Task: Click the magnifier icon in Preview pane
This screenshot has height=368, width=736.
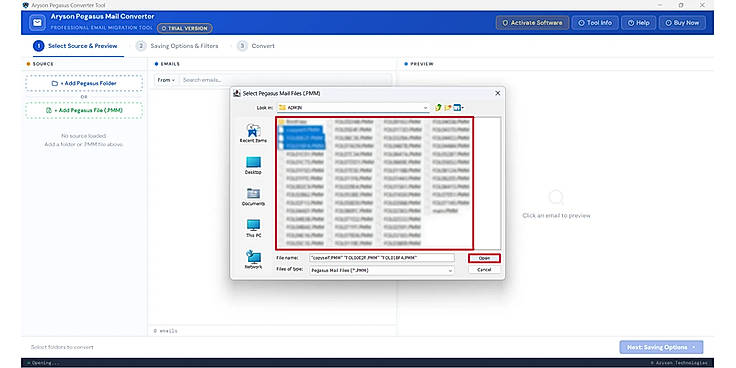Action: click(x=556, y=197)
